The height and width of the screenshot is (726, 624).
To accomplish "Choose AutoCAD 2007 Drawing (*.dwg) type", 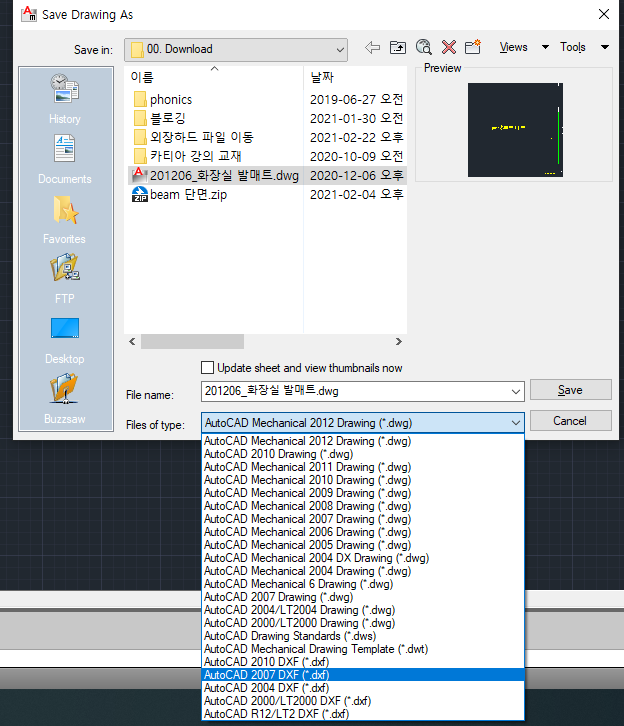I will (363, 597).
